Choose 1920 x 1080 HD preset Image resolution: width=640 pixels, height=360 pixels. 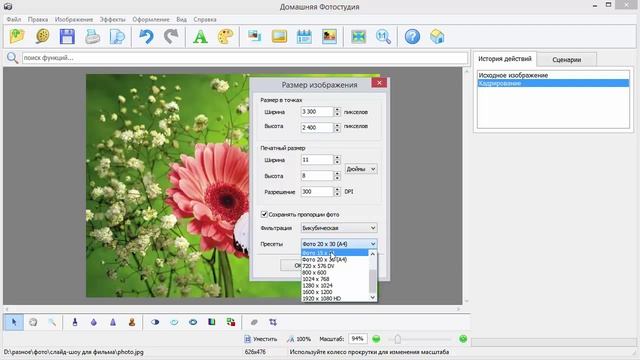coord(335,299)
